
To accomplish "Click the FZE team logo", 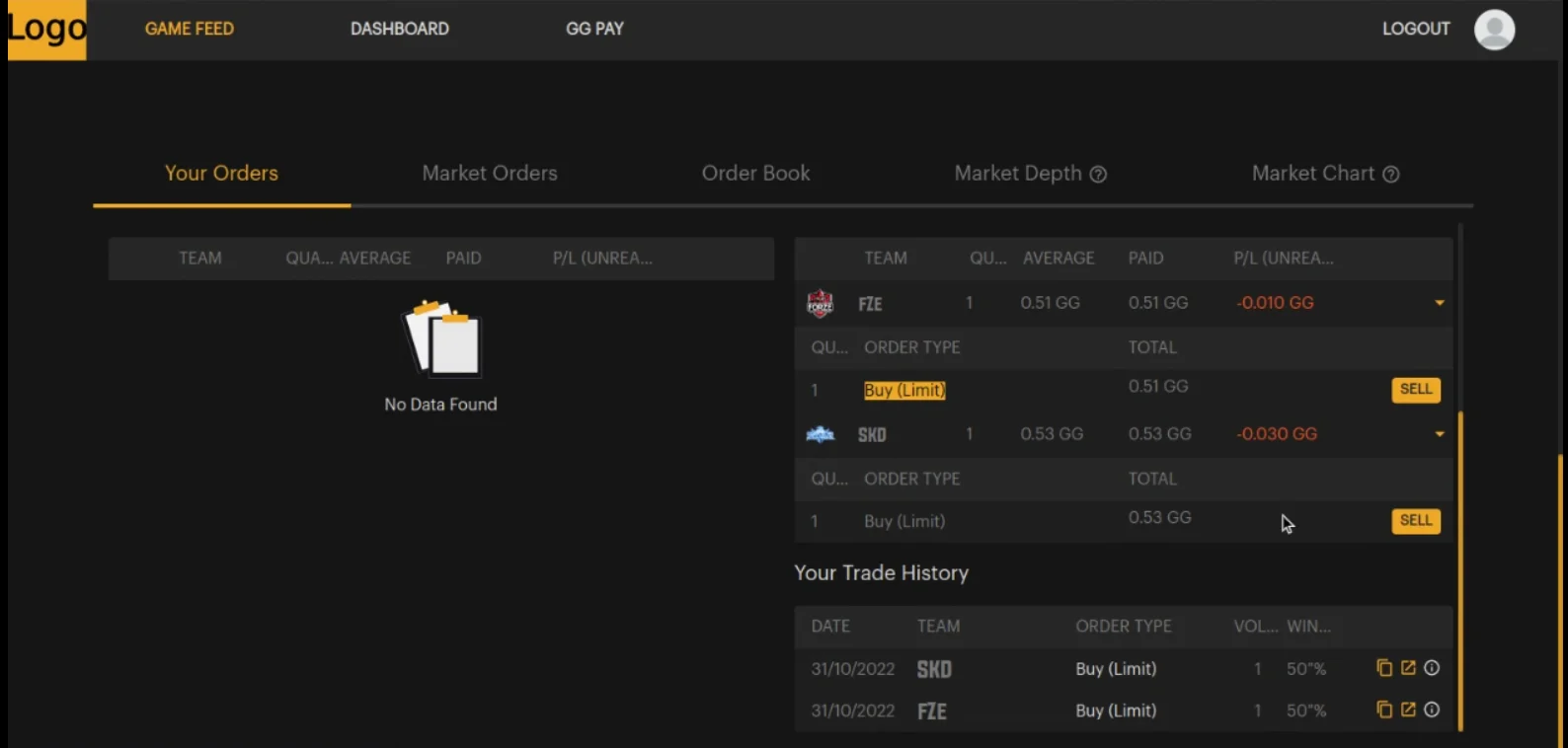I will (x=821, y=304).
